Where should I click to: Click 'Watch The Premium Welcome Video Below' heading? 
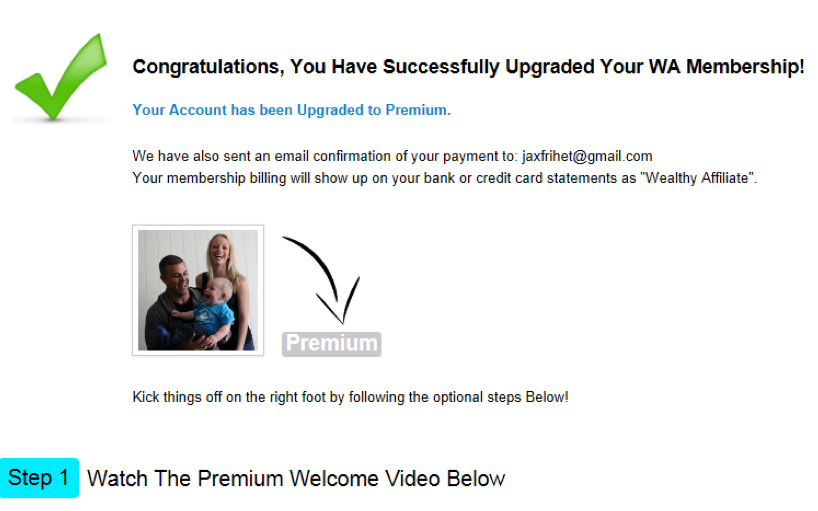296,479
